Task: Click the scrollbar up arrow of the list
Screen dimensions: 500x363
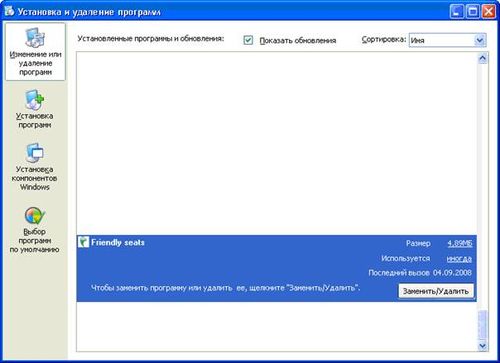Action: 482,59
